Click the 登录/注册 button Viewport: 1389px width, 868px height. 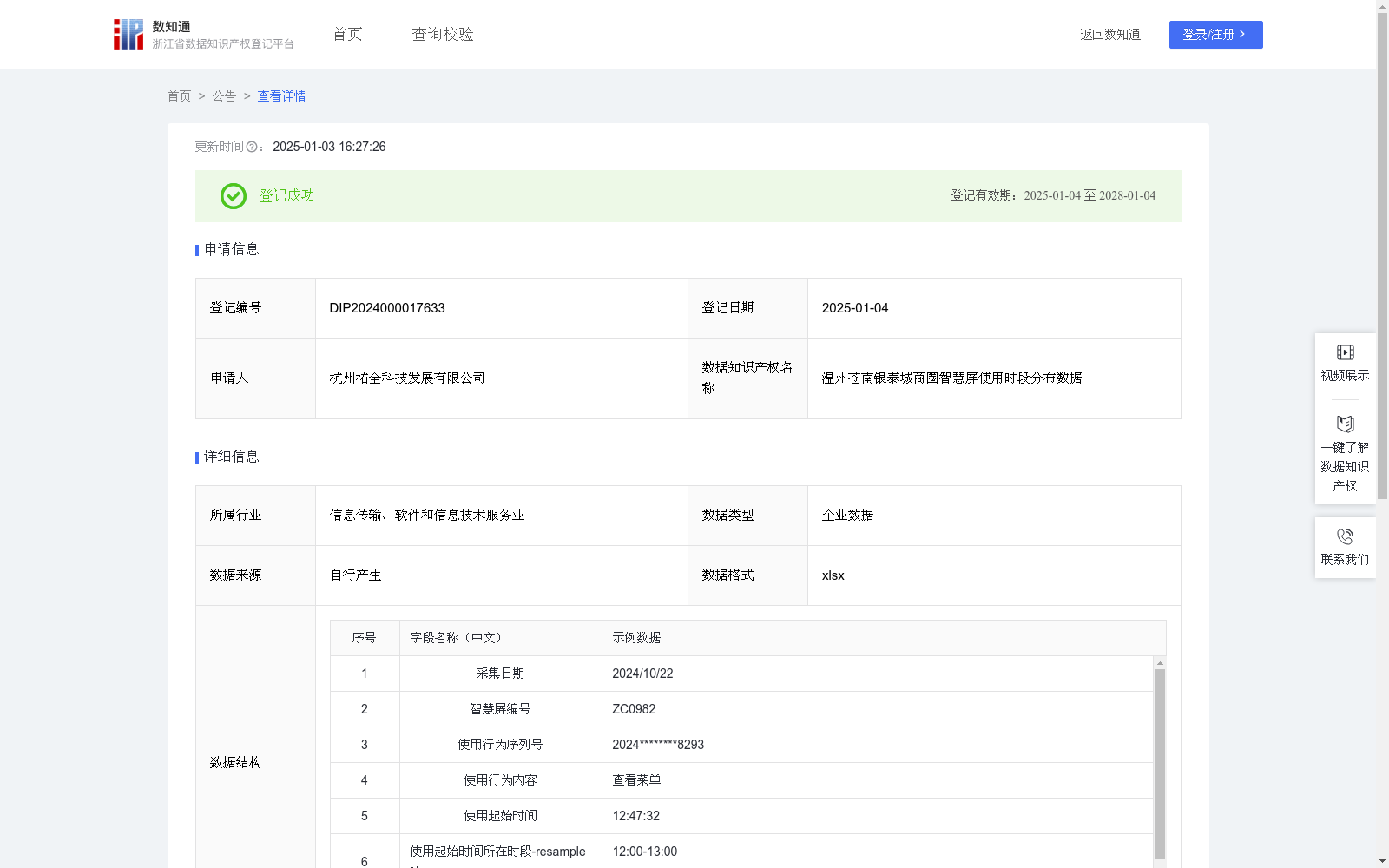[x=1215, y=35]
